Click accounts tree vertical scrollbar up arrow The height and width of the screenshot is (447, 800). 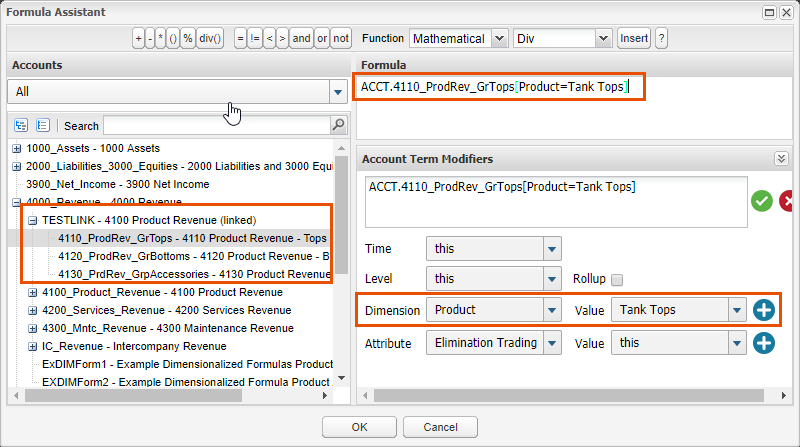tap(341, 148)
